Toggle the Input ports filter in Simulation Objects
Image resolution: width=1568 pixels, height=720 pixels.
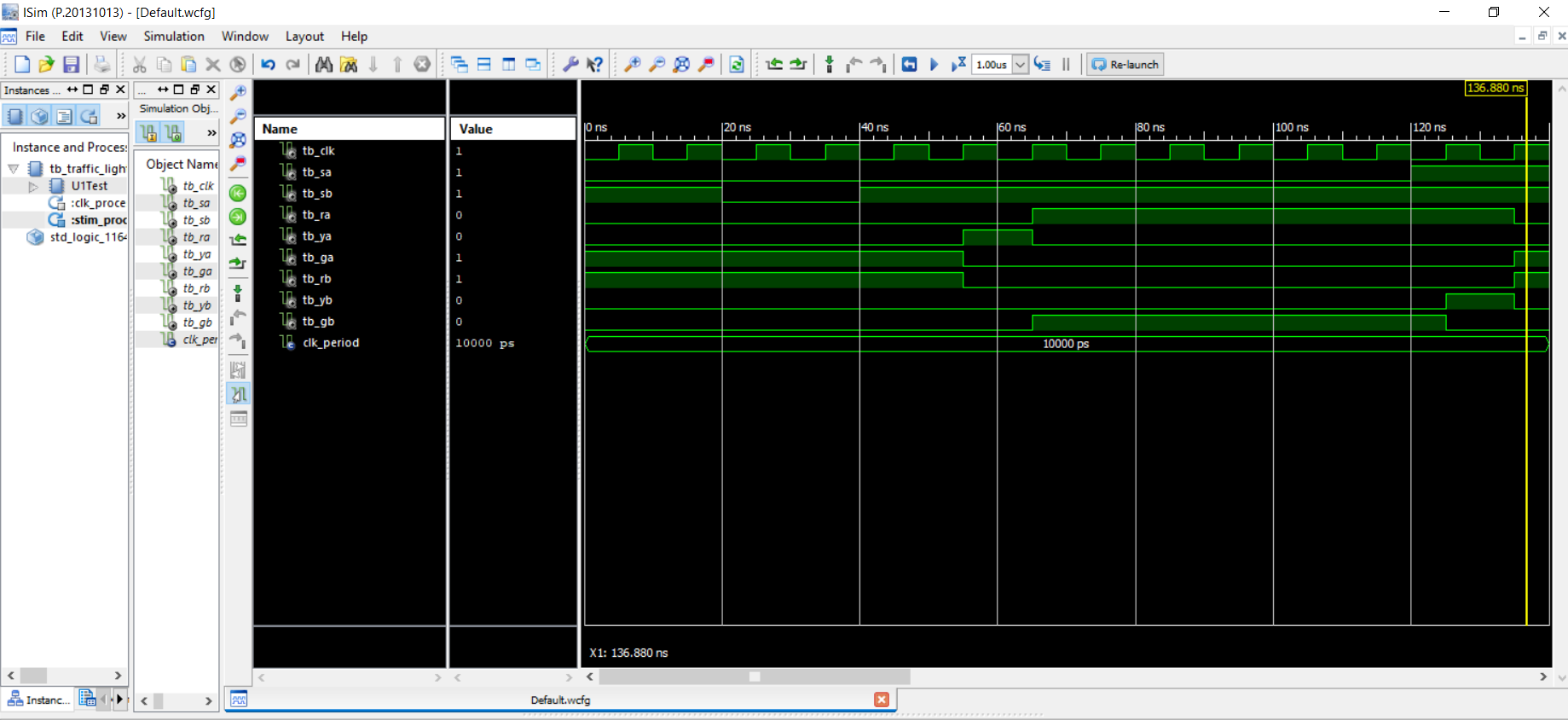[x=148, y=132]
